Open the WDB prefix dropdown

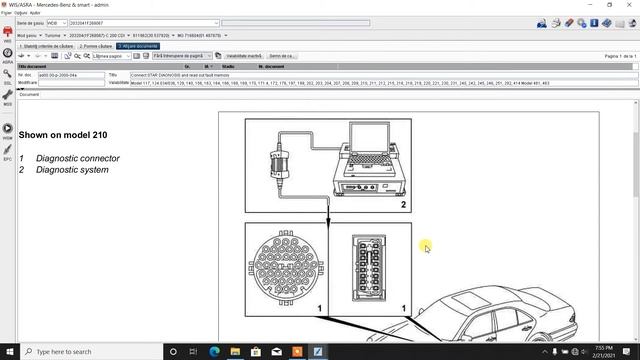pos(64,23)
